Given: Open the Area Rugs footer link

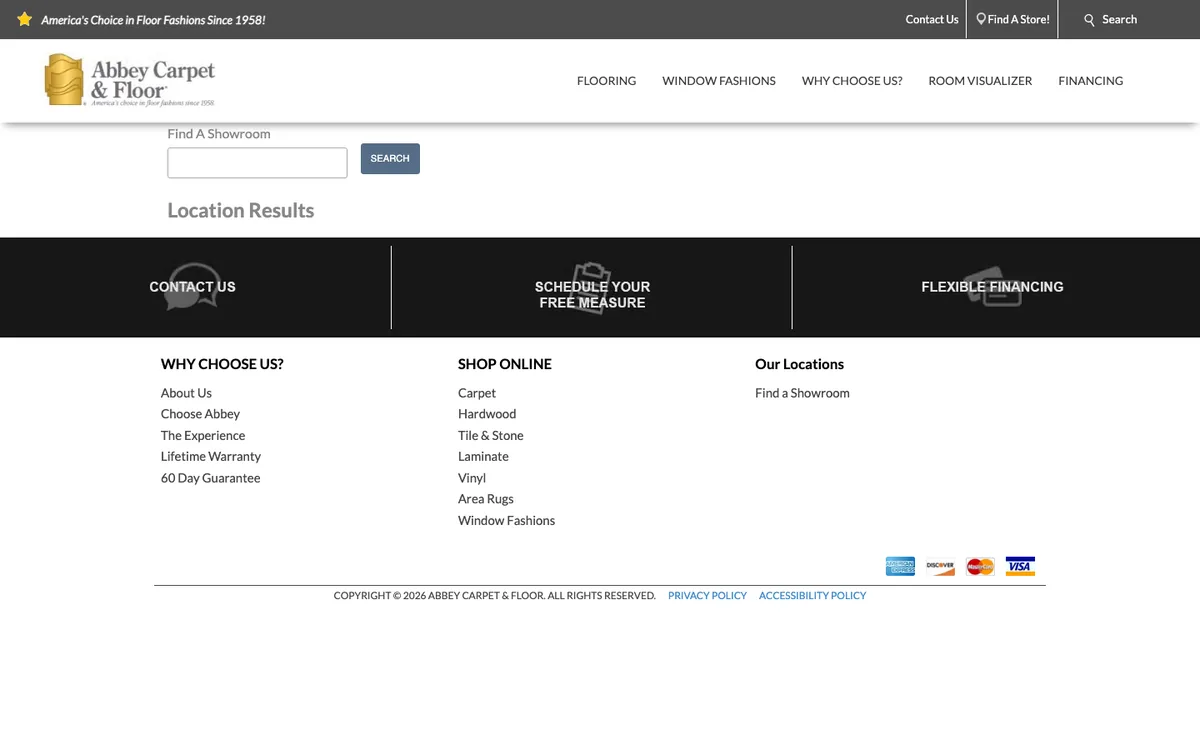Looking at the screenshot, I should point(486,499).
